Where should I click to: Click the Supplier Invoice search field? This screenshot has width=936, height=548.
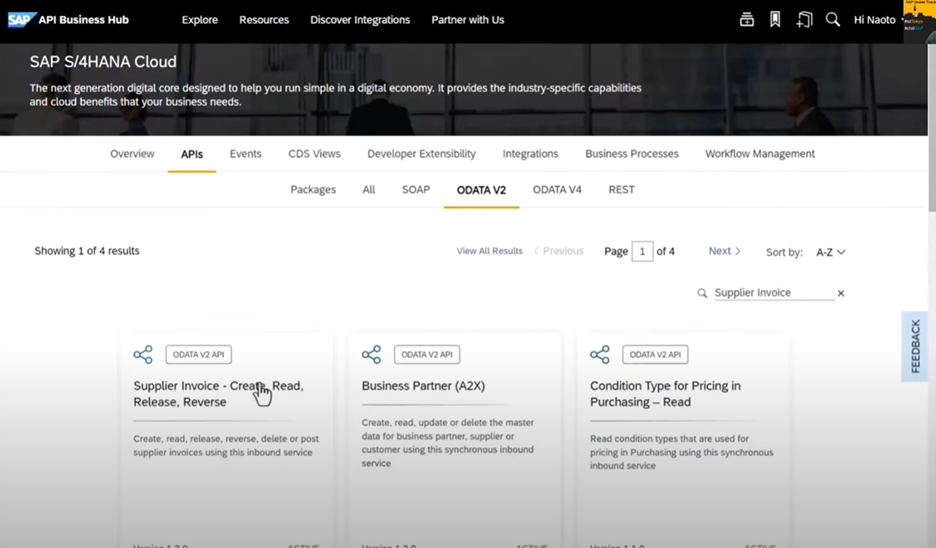[774, 293]
